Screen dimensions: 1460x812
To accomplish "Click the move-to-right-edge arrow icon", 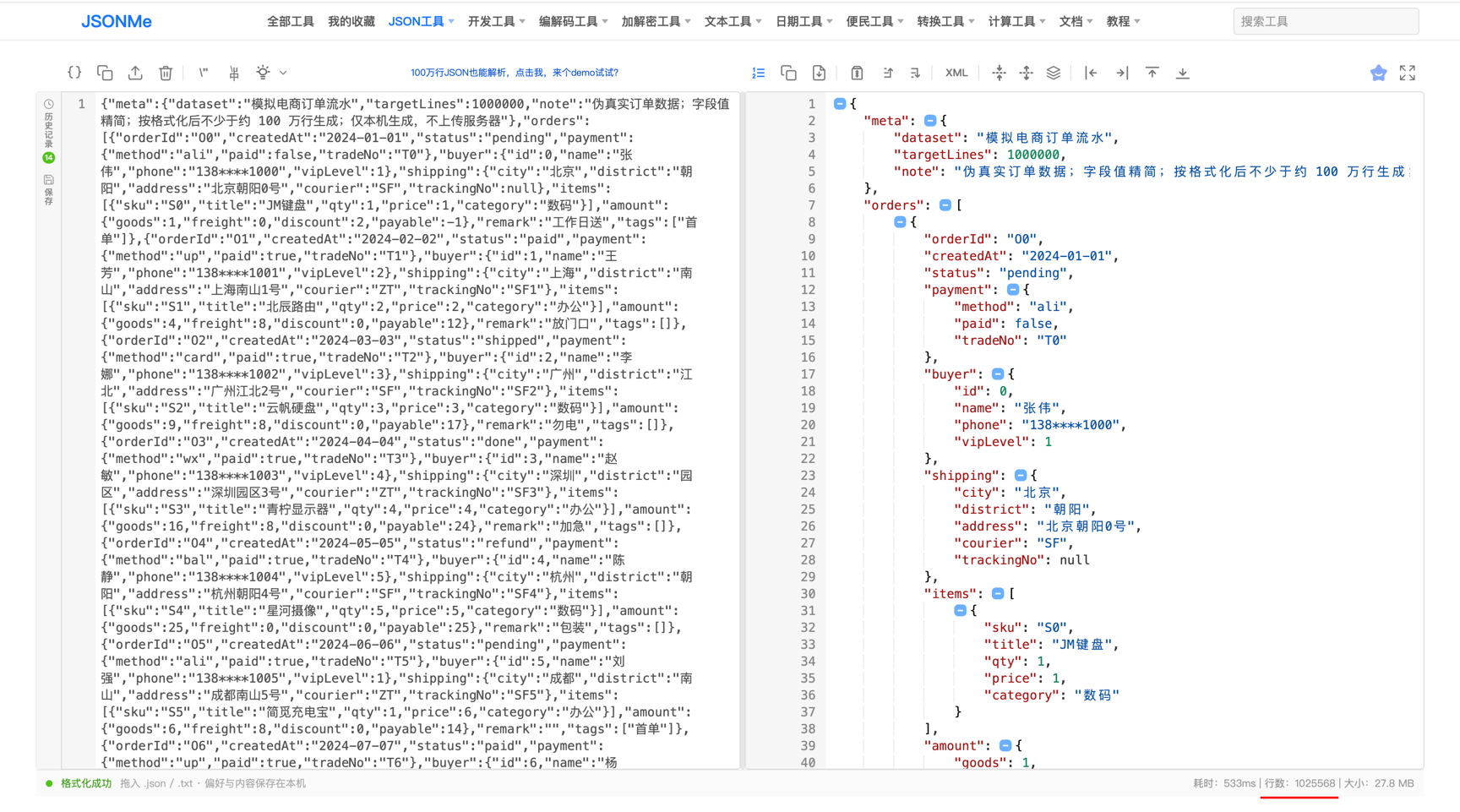I will point(1122,73).
